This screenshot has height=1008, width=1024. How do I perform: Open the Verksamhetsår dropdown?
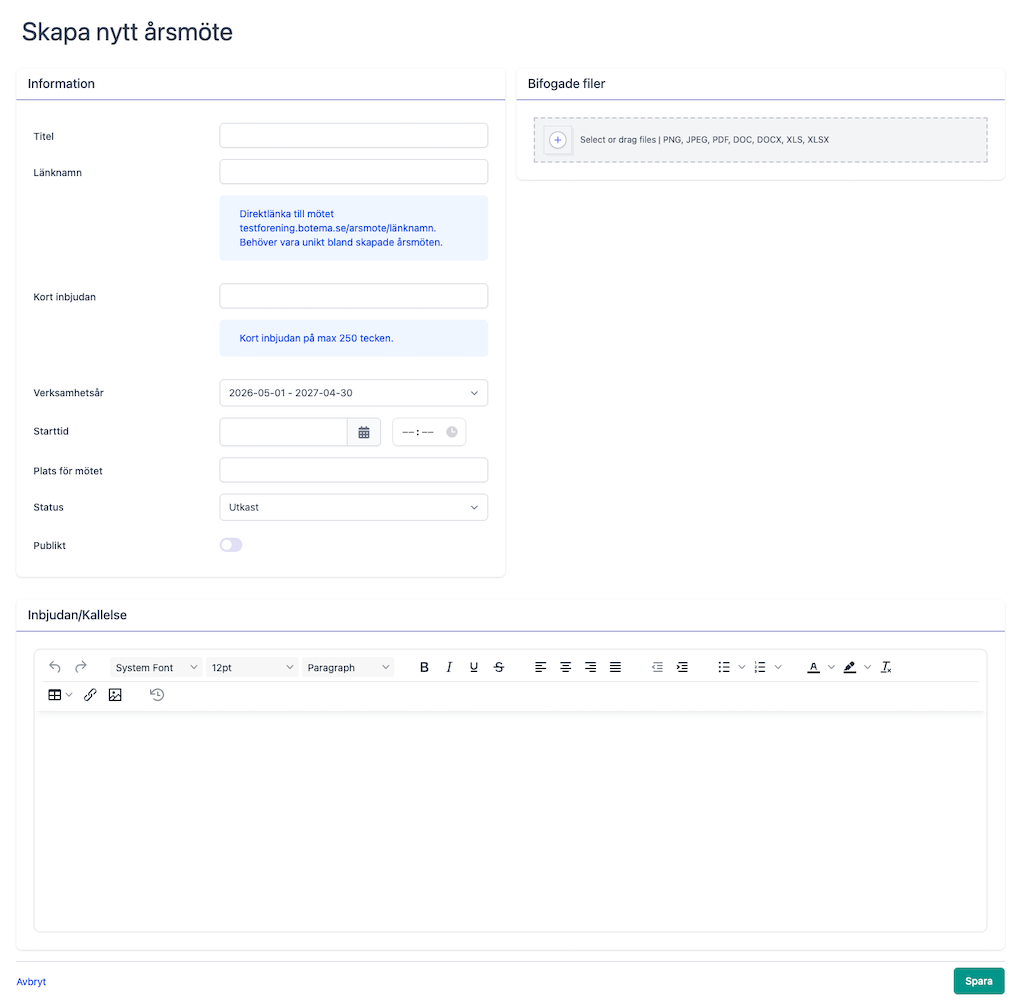pos(354,393)
